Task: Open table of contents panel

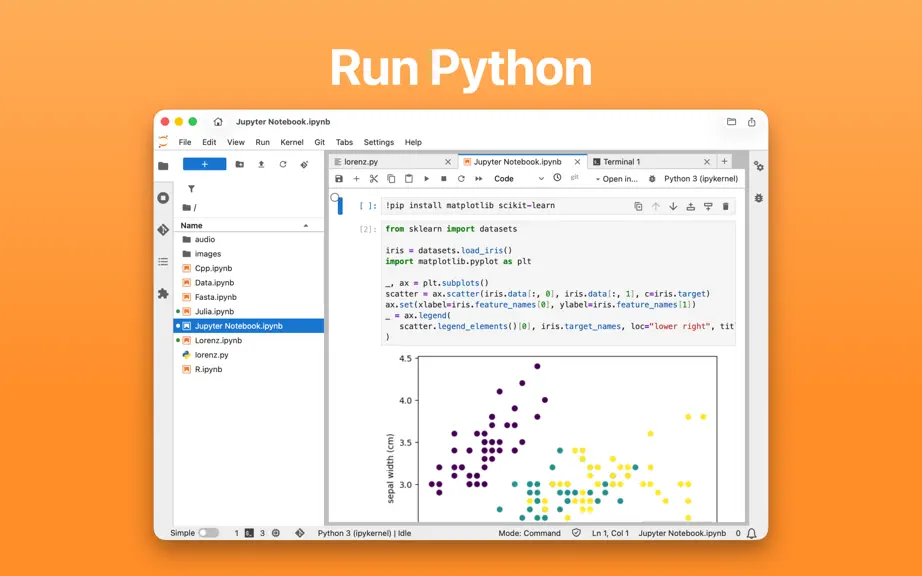Action: (163, 262)
